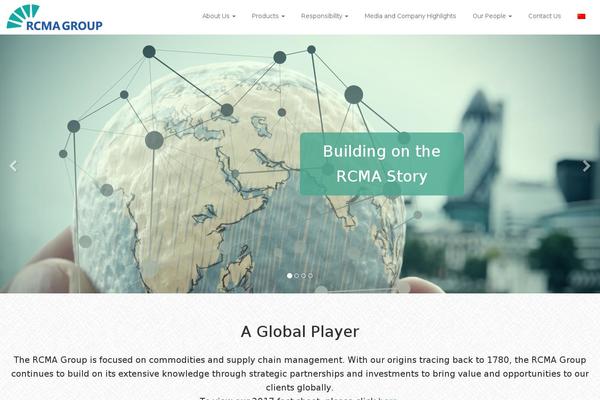Go to the Contact Us page
Image resolution: width=600 pixels, height=400 pixels.
[545, 16]
